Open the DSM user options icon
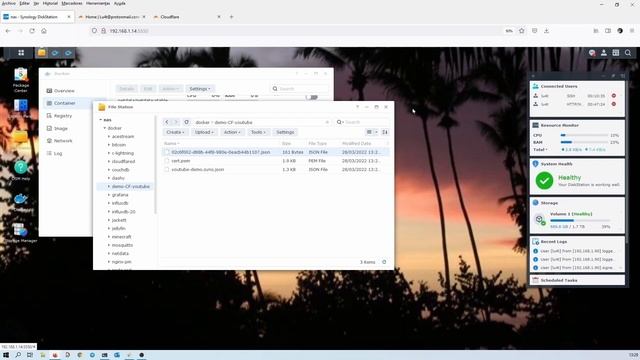The image size is (640, 360). pos(604,53)
